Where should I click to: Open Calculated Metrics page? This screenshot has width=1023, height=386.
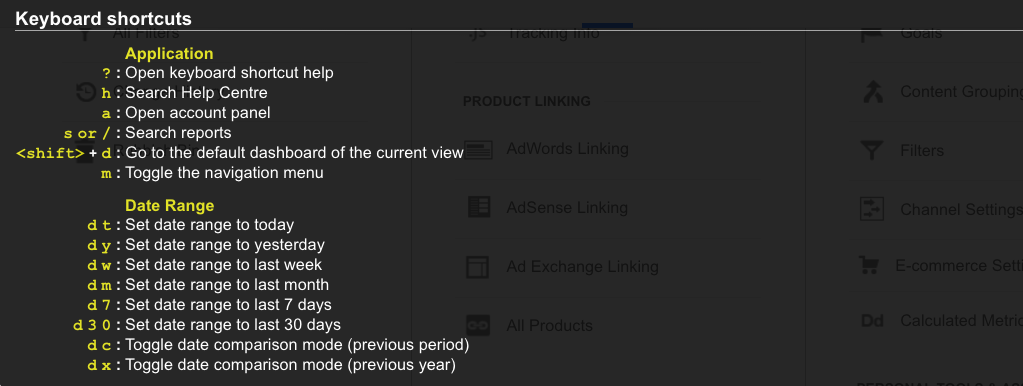click(962, 321)
